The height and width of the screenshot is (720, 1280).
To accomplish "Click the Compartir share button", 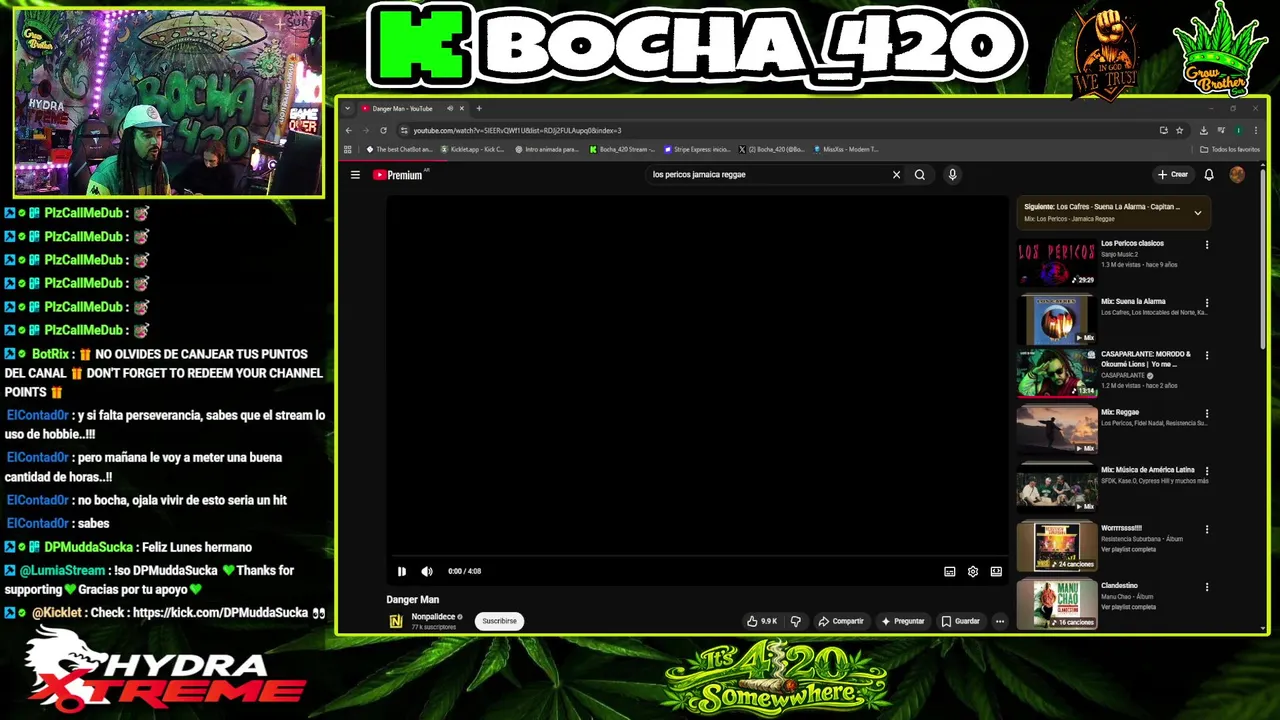I will click(841, 621).
